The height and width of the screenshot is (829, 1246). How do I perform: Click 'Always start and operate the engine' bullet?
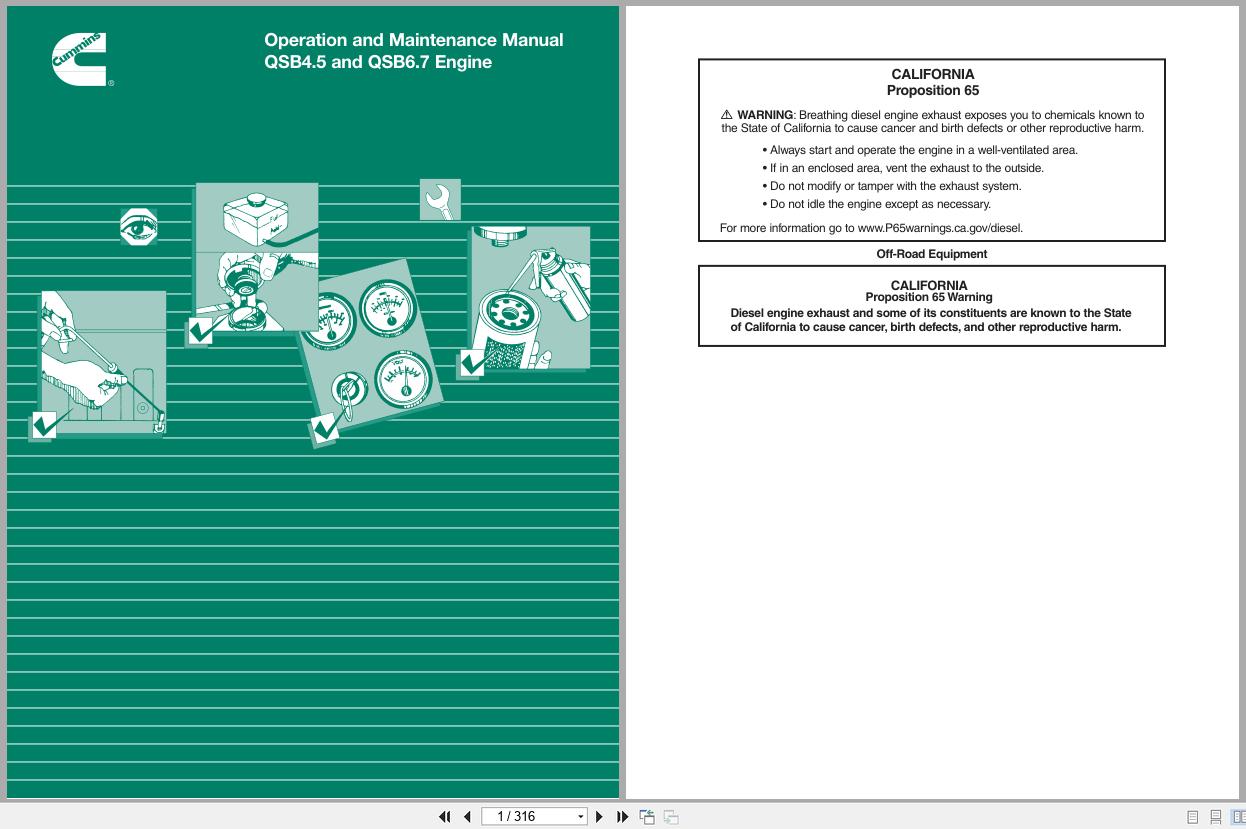pyautogui.click(x=920, y=150)
